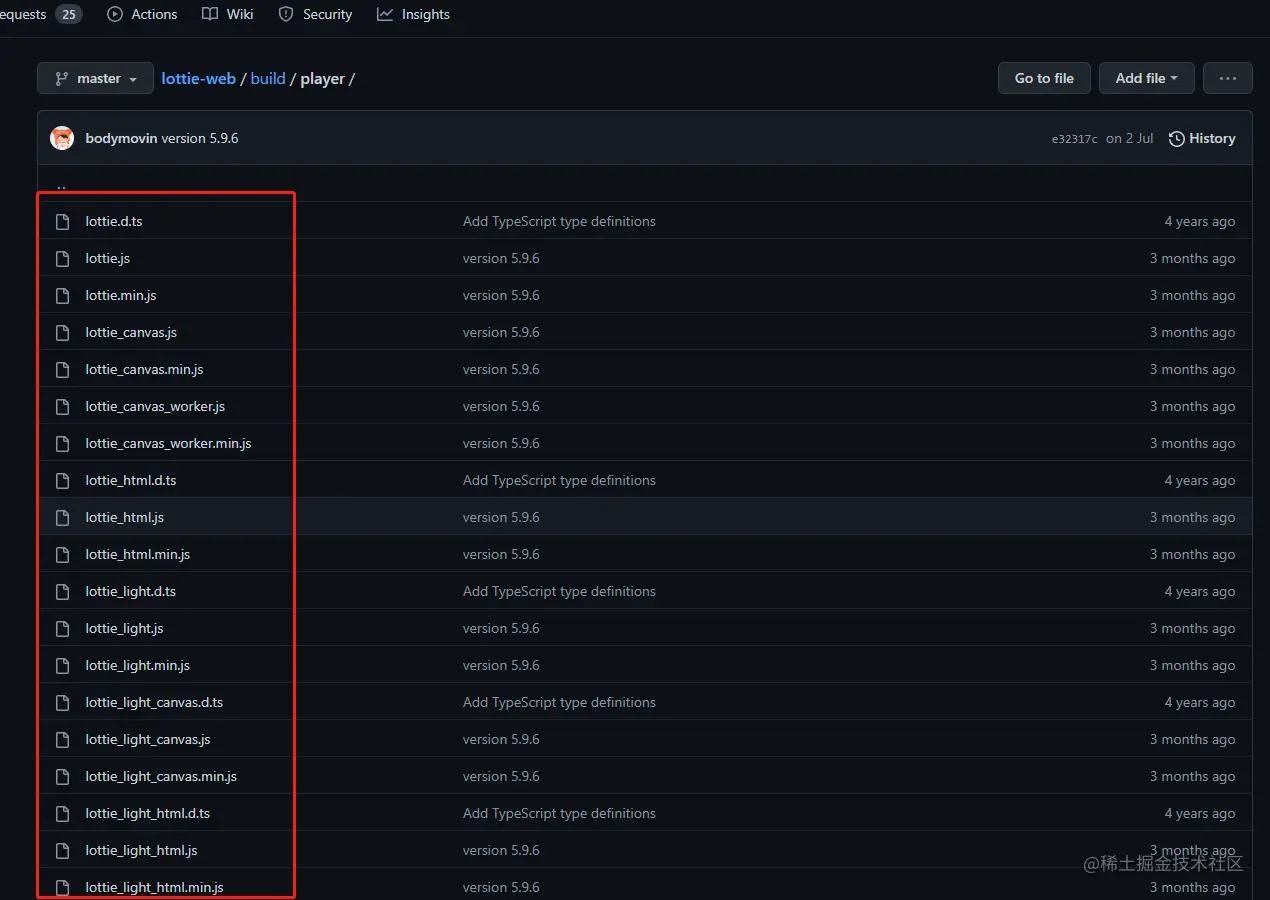
Task: Click the file icon beside lottie_light_canvas.min.js
Action: (63, 776)
